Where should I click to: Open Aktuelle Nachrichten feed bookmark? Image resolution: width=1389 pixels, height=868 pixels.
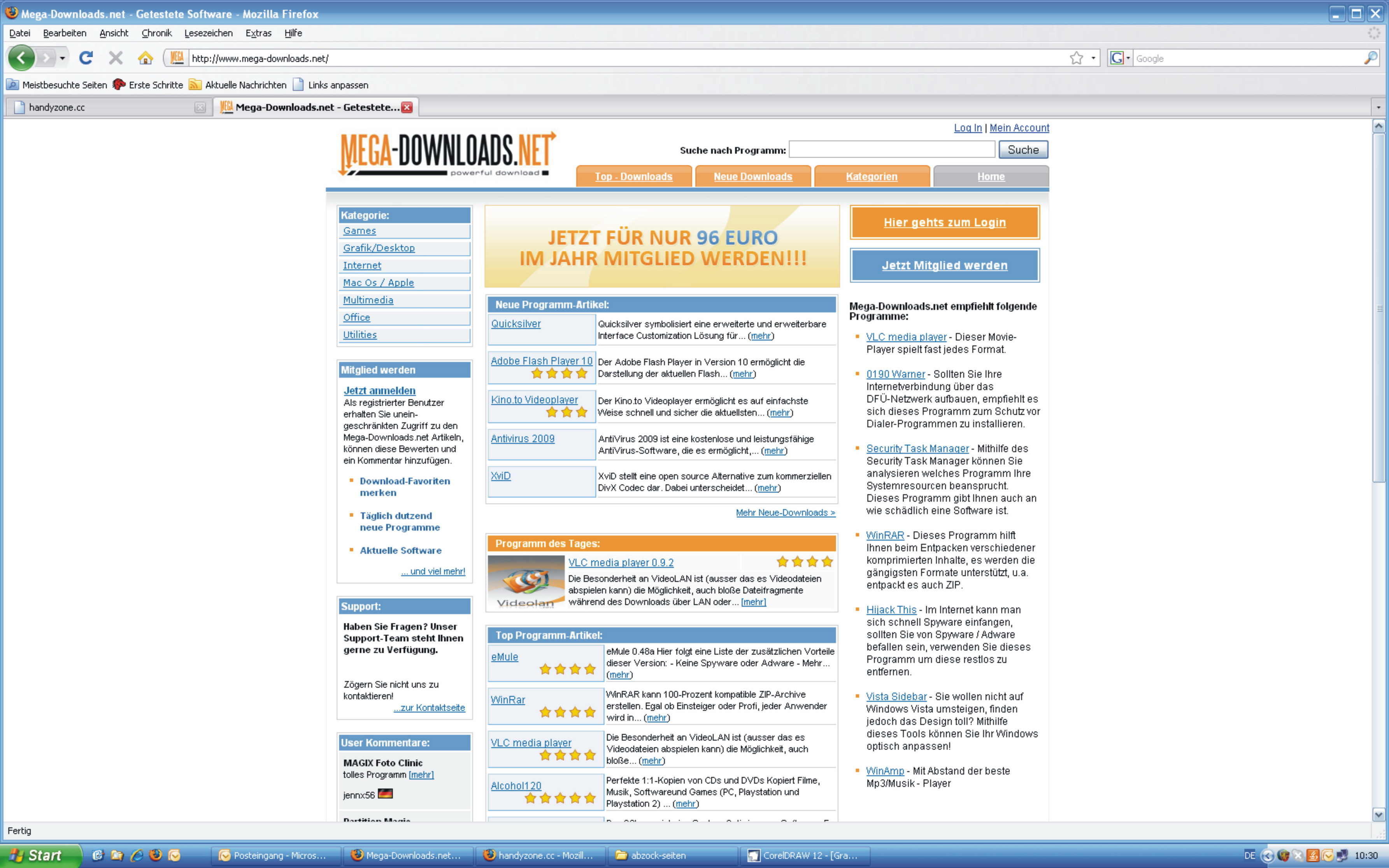coord(238,85)
